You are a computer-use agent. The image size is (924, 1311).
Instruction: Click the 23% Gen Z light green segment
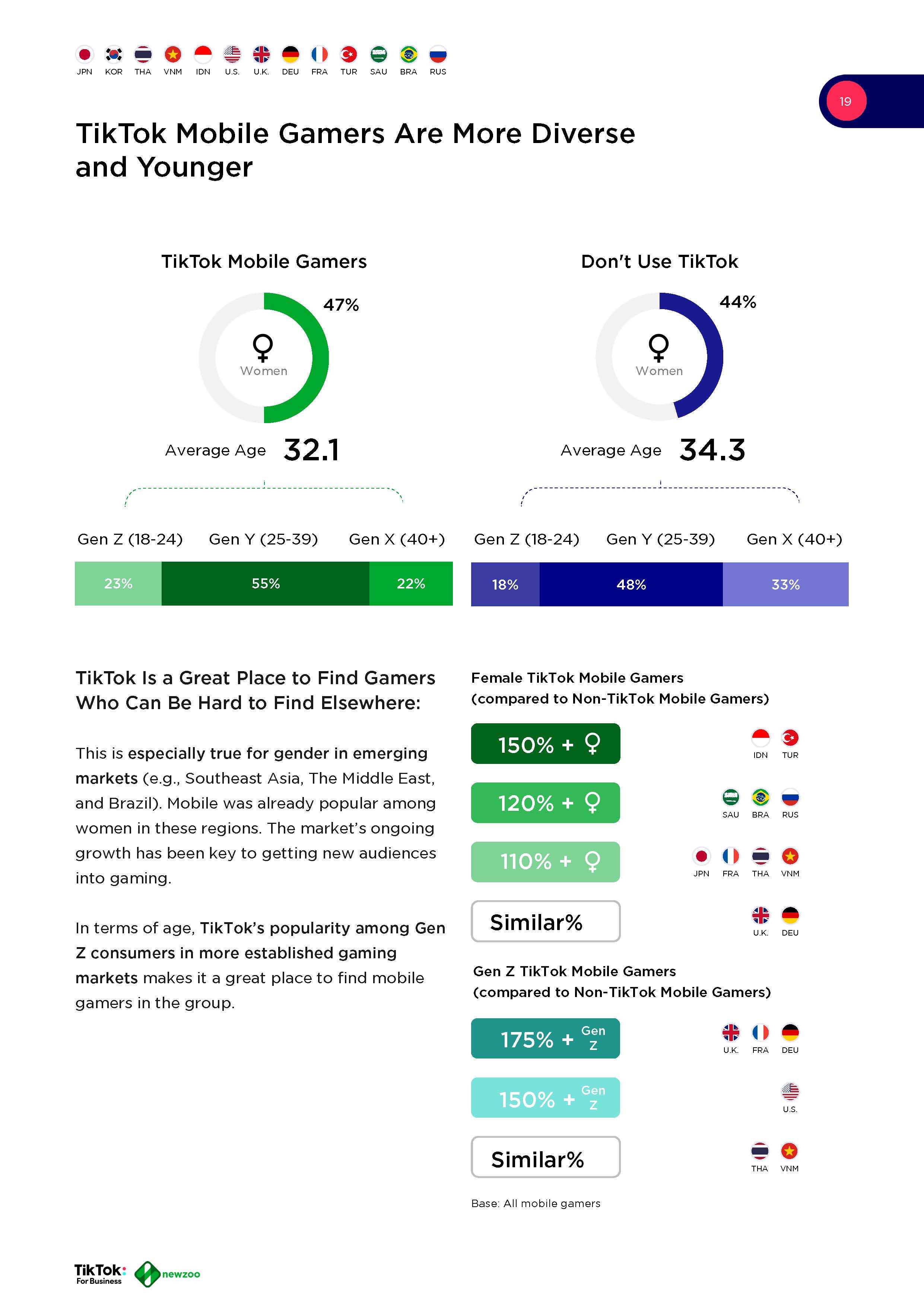click(118, 584)
